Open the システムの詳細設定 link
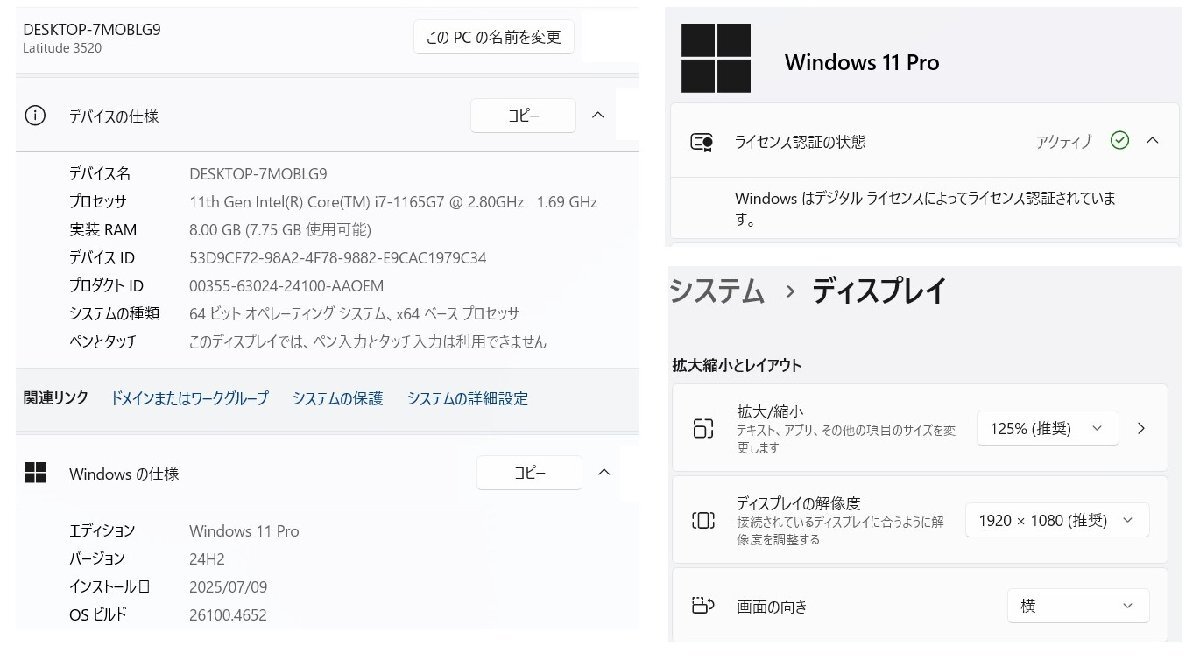Screen dimensions: 1200x660 click(468, 398)
